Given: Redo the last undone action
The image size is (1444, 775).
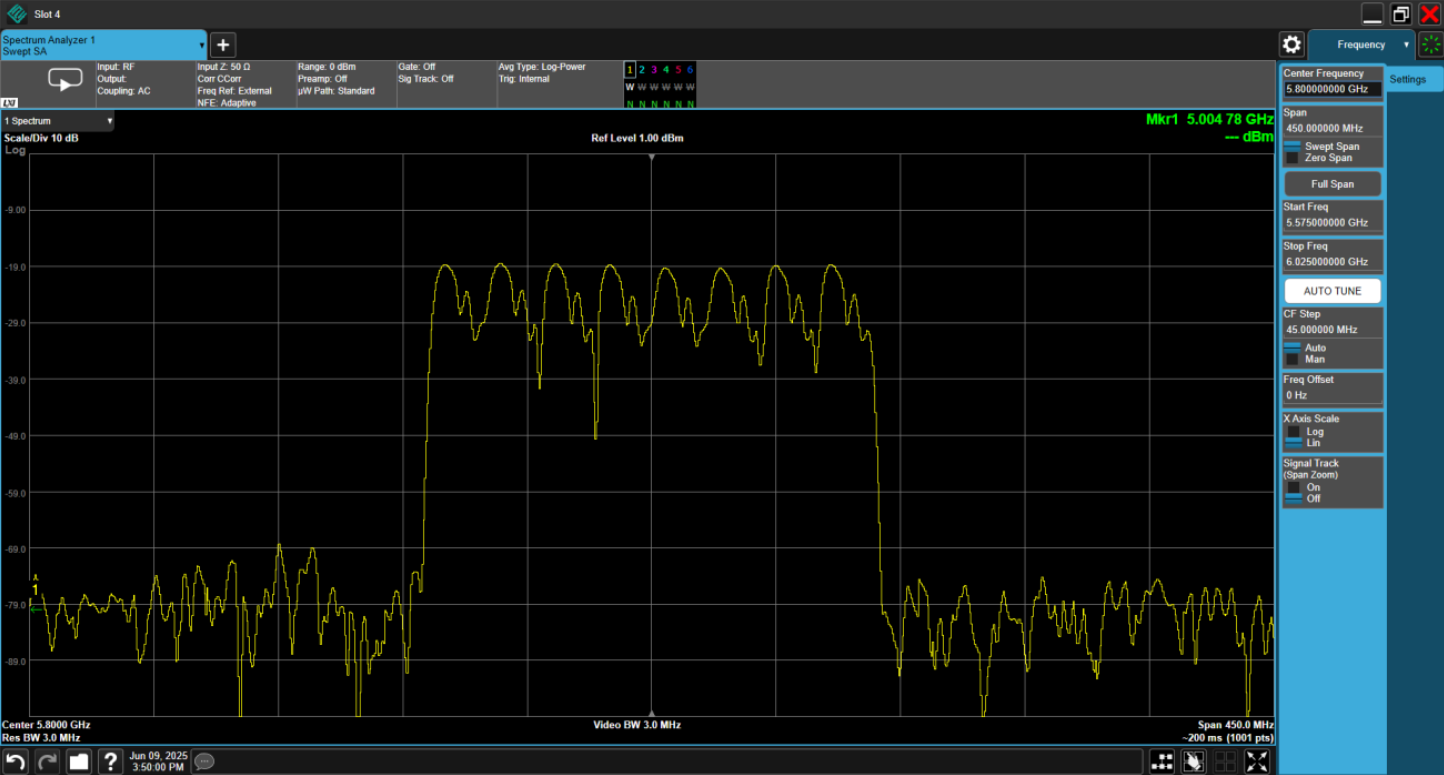Looking at the screenshot, I should [x=47, y=762].
